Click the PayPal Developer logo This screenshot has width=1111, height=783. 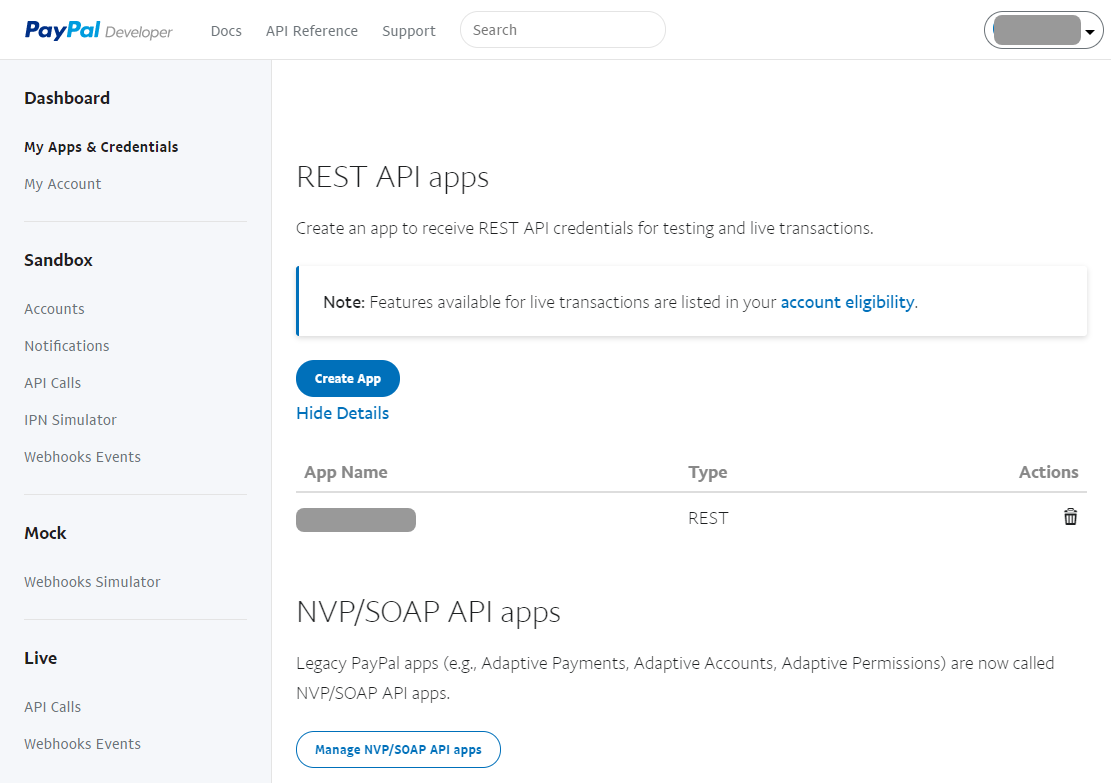(x=98, y=31)
